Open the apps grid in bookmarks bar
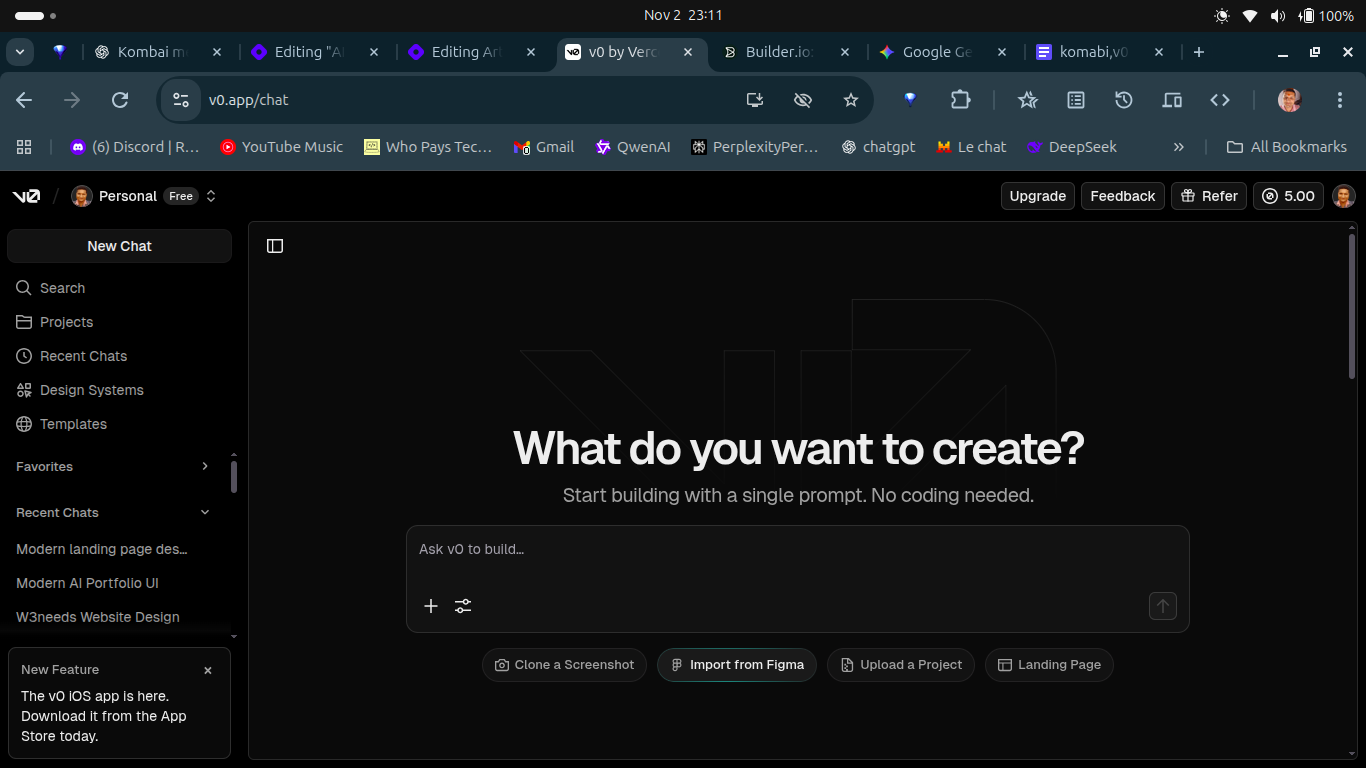This screenshot has width=1366, height=768. 25,147
